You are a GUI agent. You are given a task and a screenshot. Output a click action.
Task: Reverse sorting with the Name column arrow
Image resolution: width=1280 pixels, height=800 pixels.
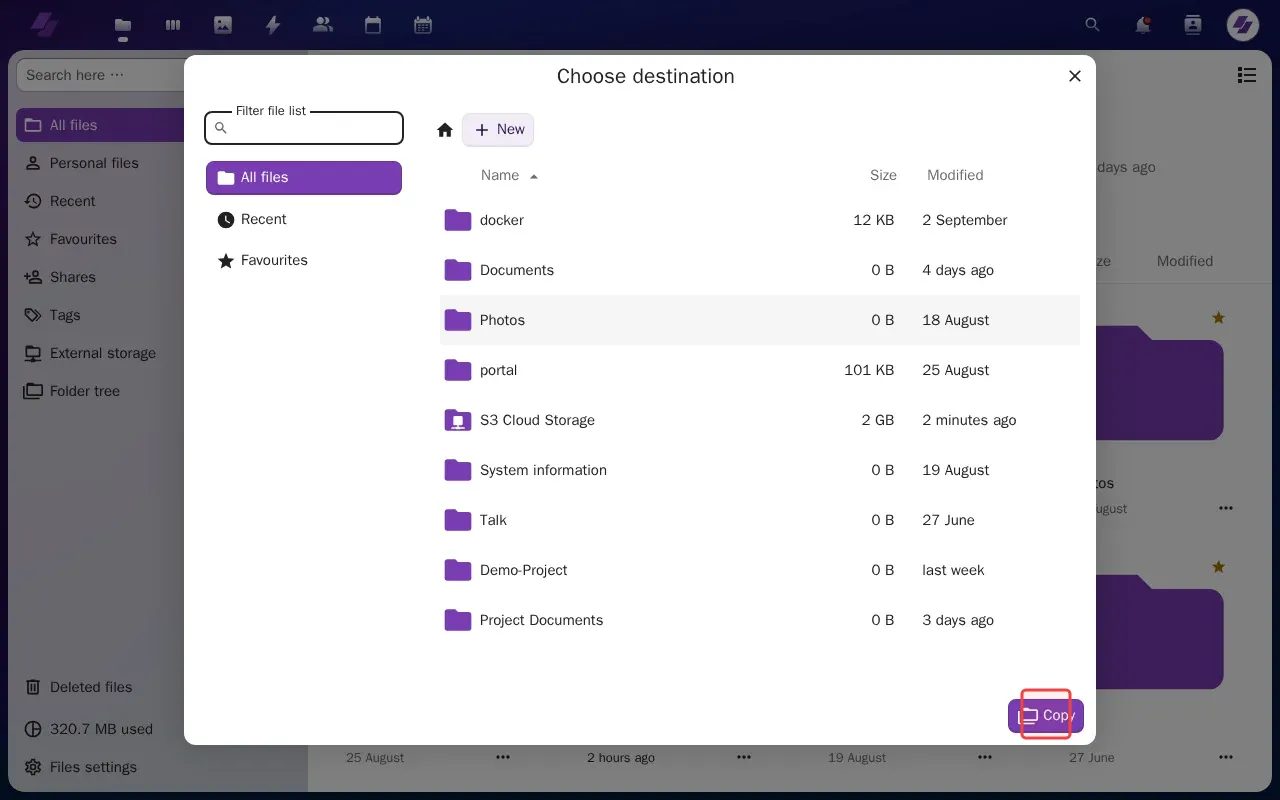tap(533, 175)
